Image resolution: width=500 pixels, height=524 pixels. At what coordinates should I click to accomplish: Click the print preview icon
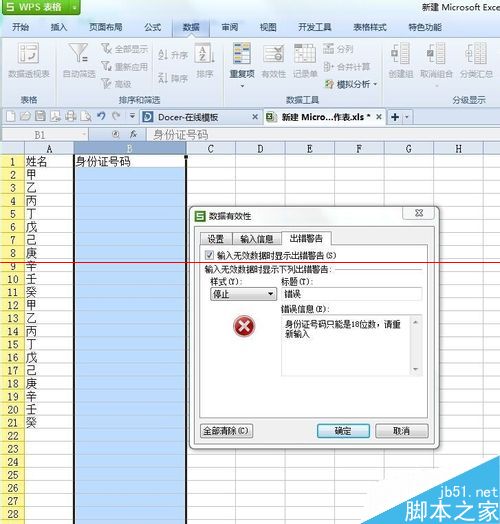(x=86, y=117)
